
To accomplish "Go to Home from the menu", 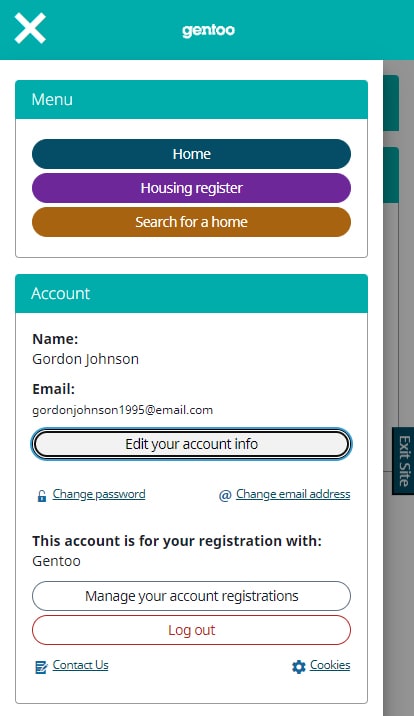I will click(x=191, y=154).
